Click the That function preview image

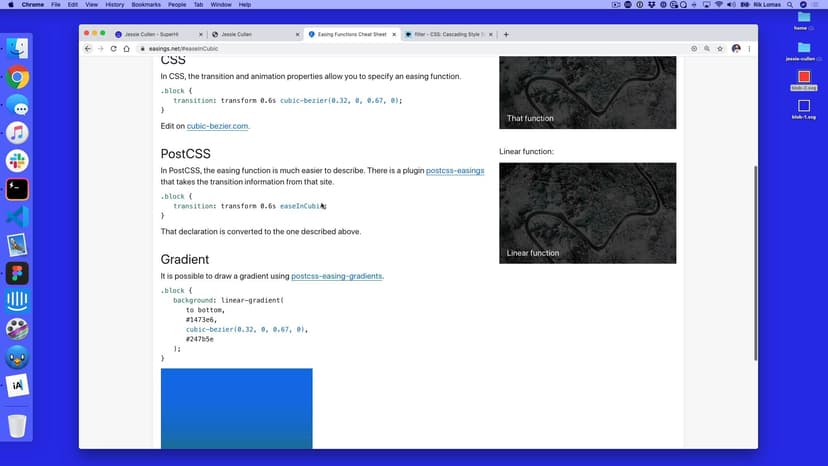[x=587, y=92]
